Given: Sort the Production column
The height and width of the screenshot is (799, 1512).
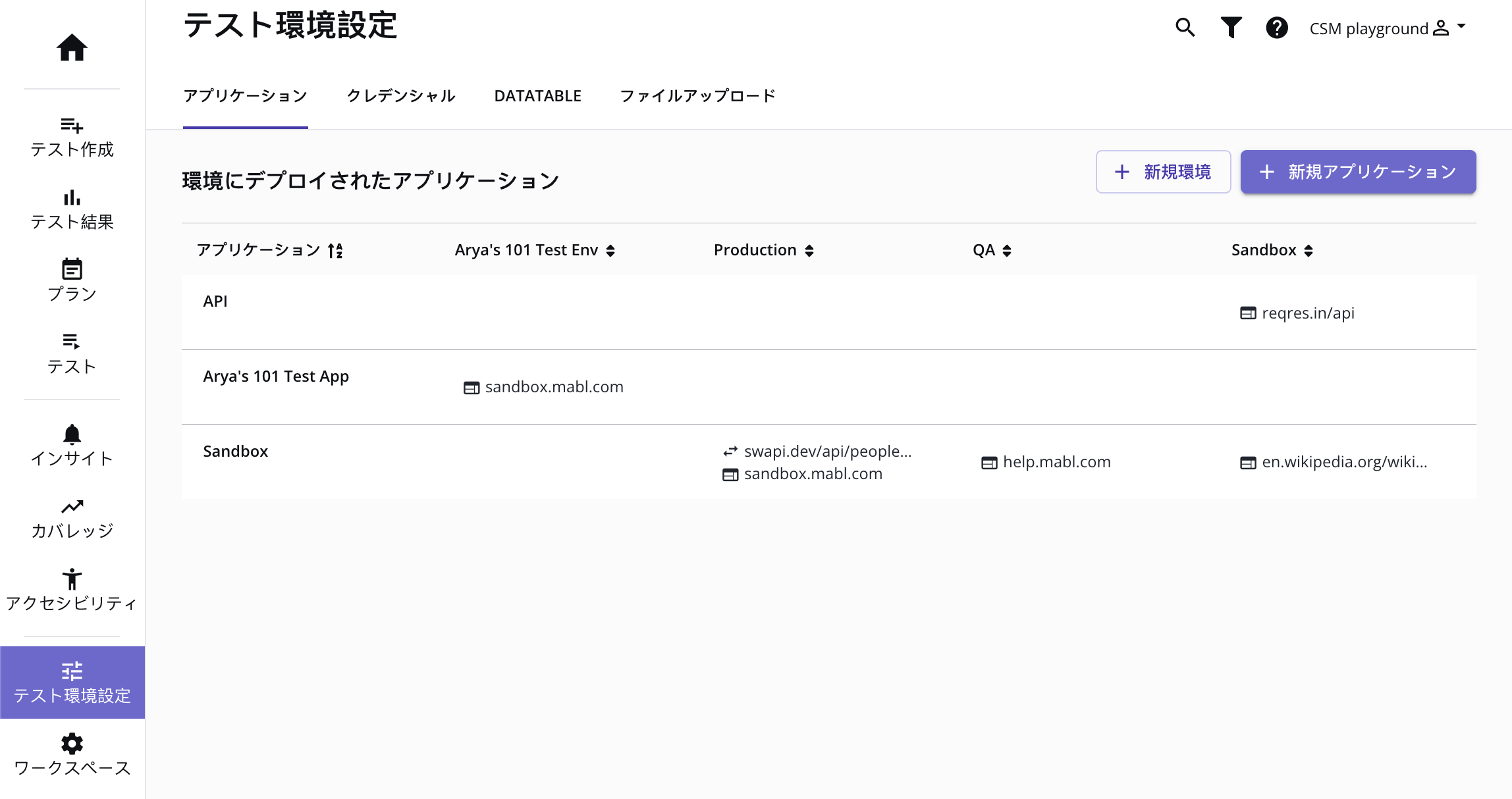Looking at the screenshot, I should (764, 250).
